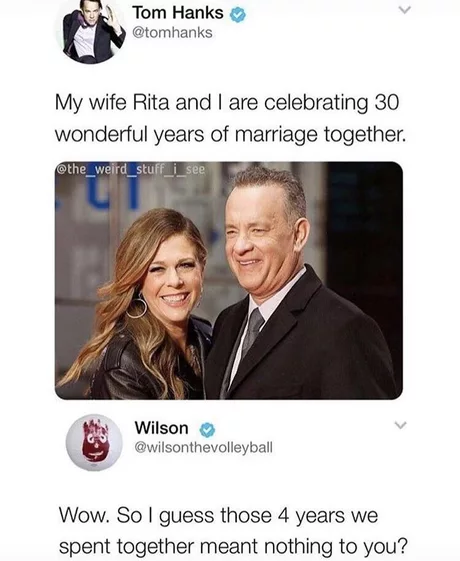Expand the chevron menu on Wilson's reply
This screenshot has height=561, width=460.
point(401,425)
